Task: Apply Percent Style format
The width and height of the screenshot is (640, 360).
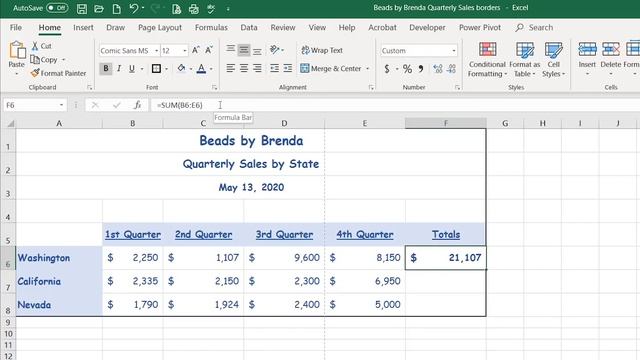Action: point(407,69)
